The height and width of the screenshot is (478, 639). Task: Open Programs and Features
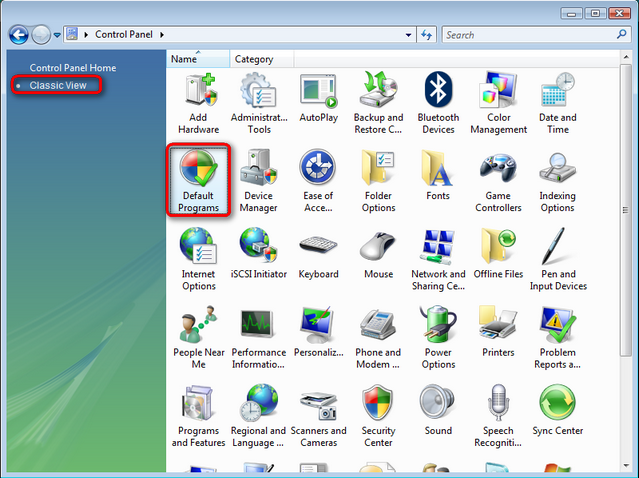[198, 416]
